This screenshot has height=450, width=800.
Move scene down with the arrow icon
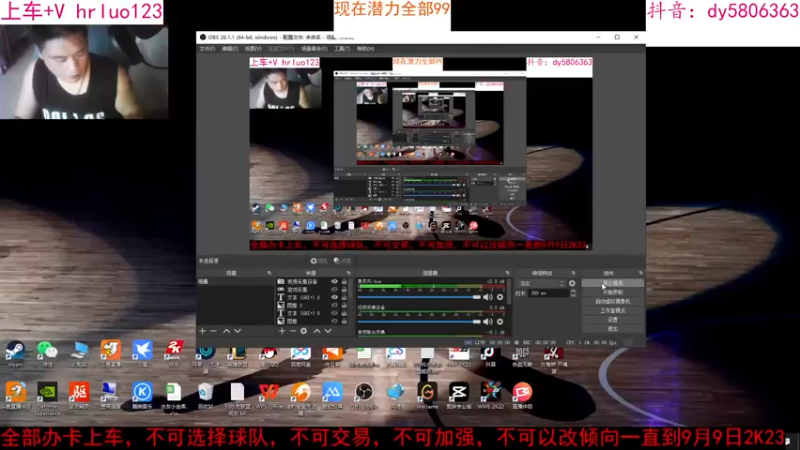(237, 331)
